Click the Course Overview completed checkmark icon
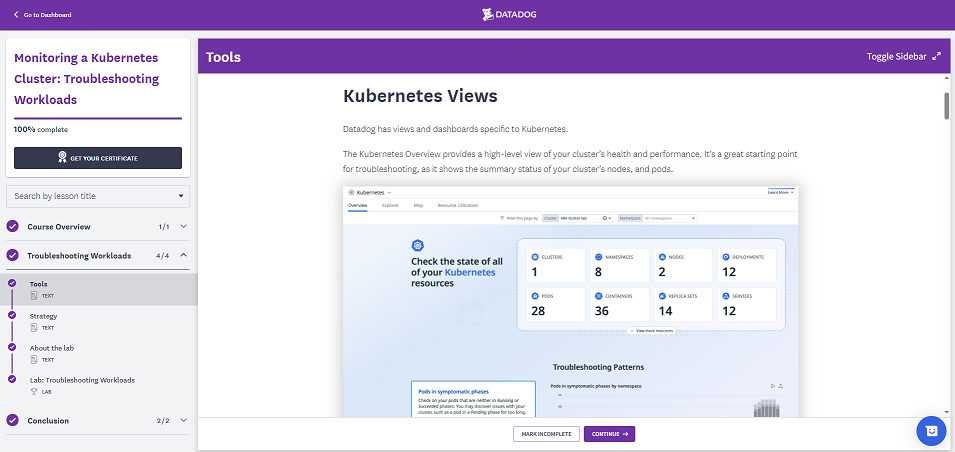Screen dimensions: 955x452 click(x=12, y=227)
